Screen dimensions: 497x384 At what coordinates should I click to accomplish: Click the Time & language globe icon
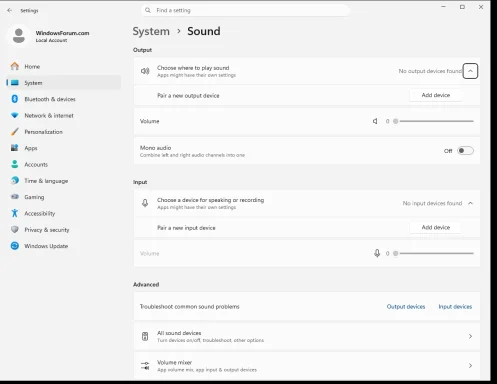tap(15, 180)
